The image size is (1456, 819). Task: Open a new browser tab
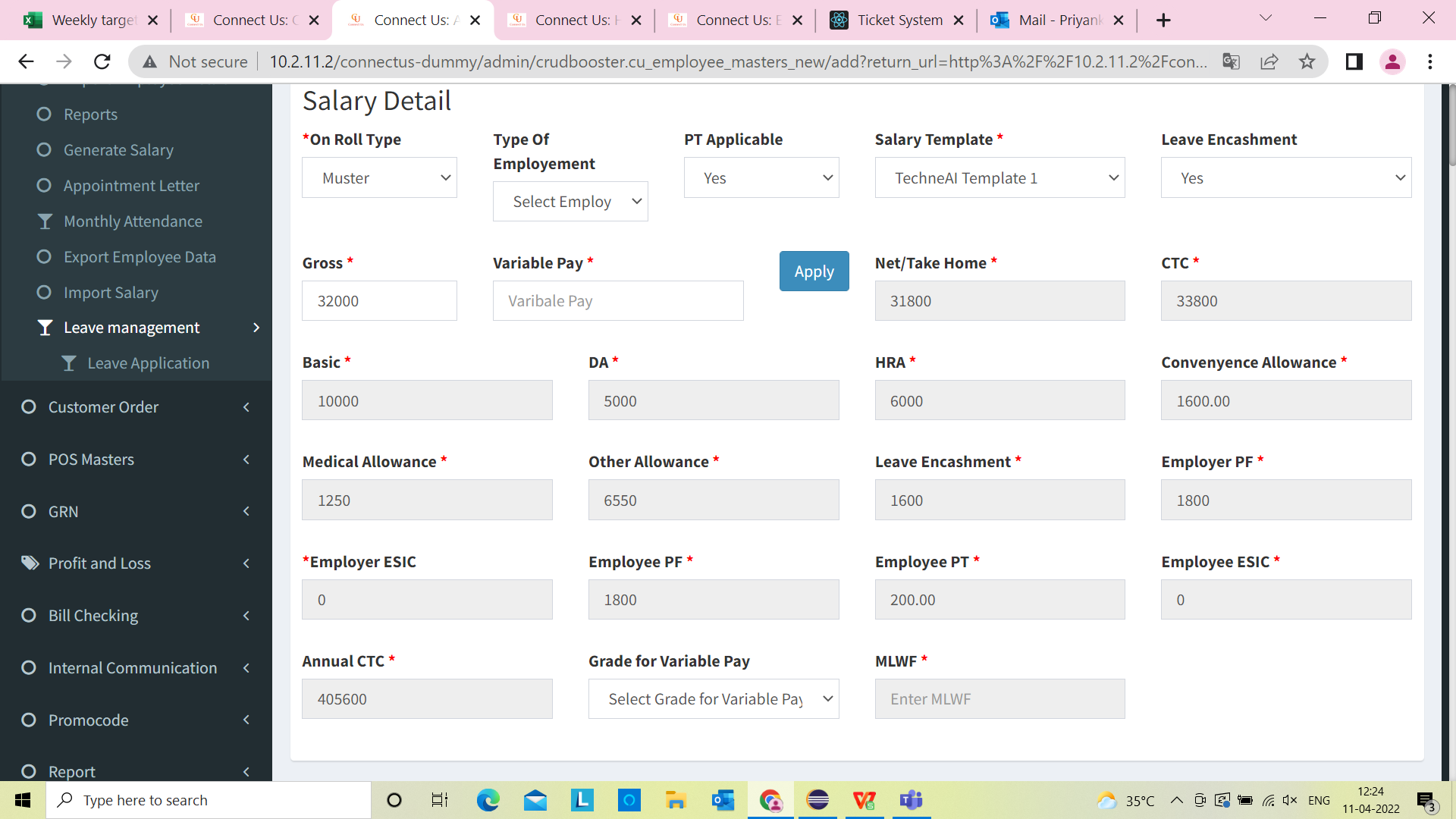[1163, 20]
